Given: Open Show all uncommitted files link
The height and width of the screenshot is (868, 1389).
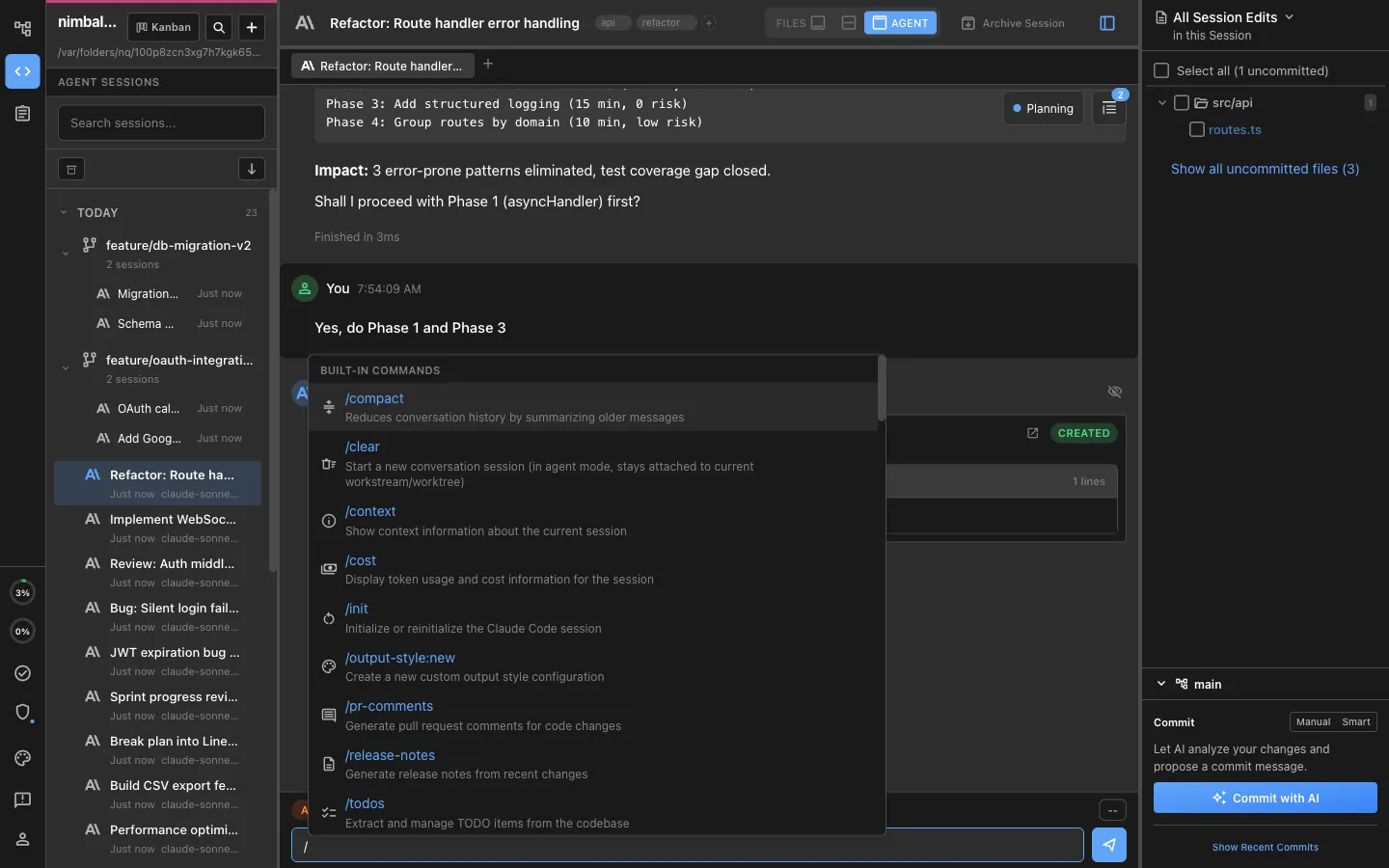Looking at the screenshot, I should (1266, 169).
